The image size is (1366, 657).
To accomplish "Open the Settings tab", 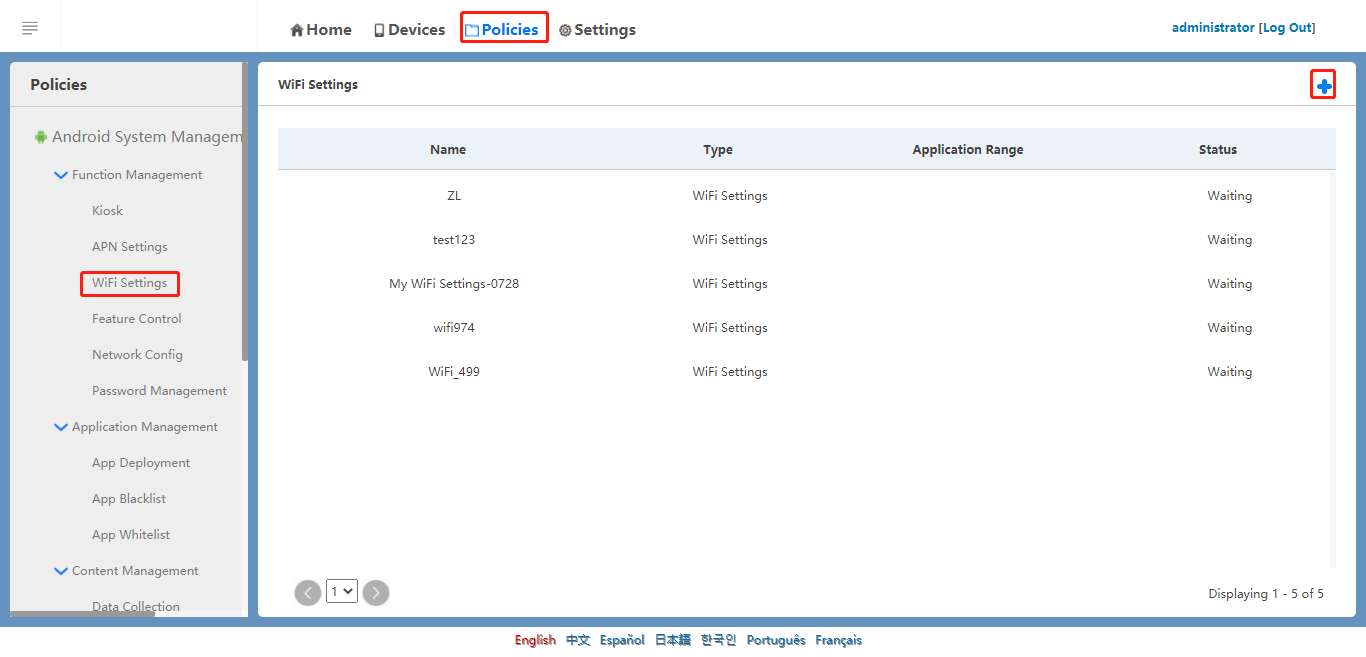I will click(597, 30).
